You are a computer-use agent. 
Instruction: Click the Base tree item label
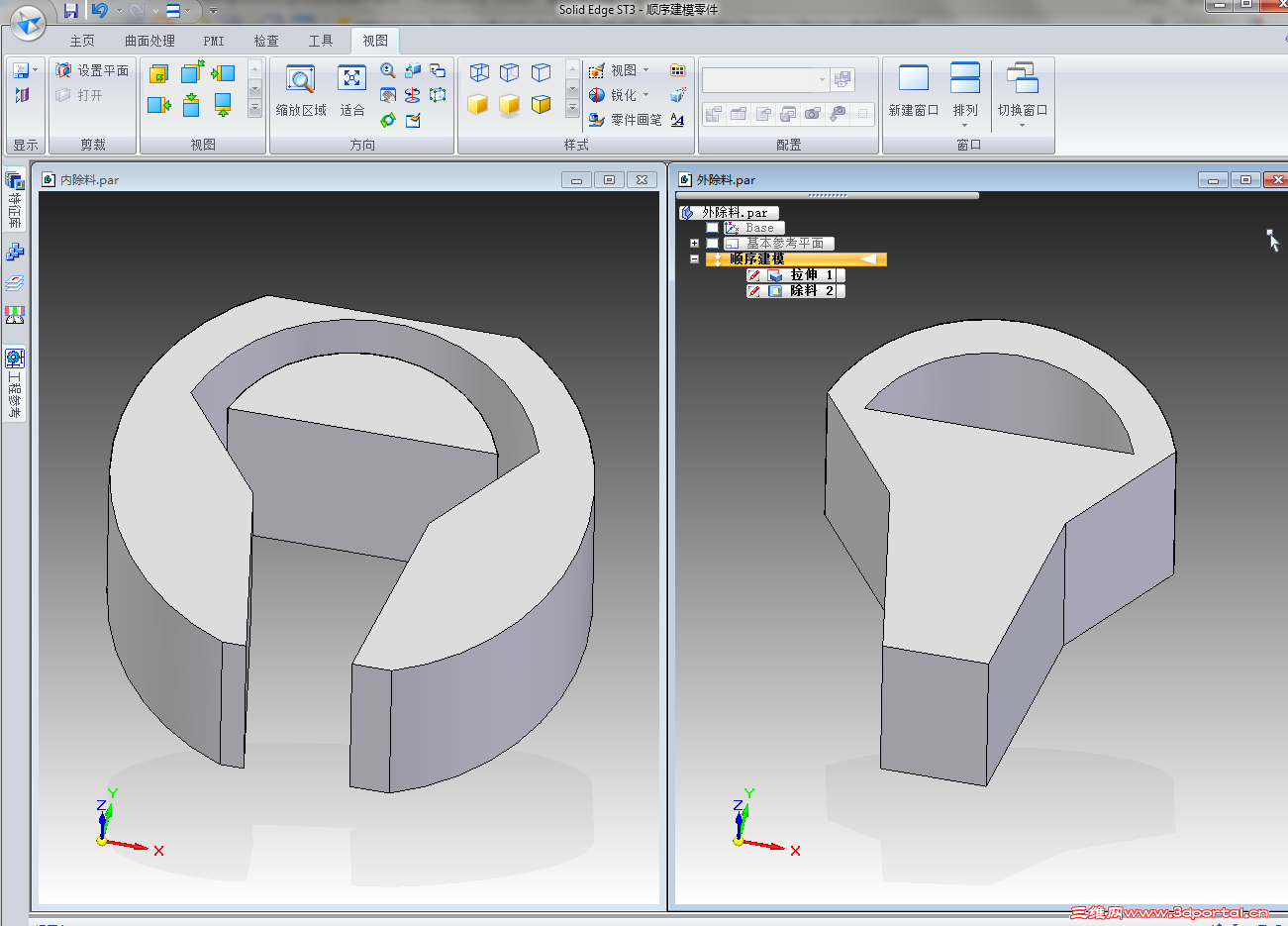[759, 228]
